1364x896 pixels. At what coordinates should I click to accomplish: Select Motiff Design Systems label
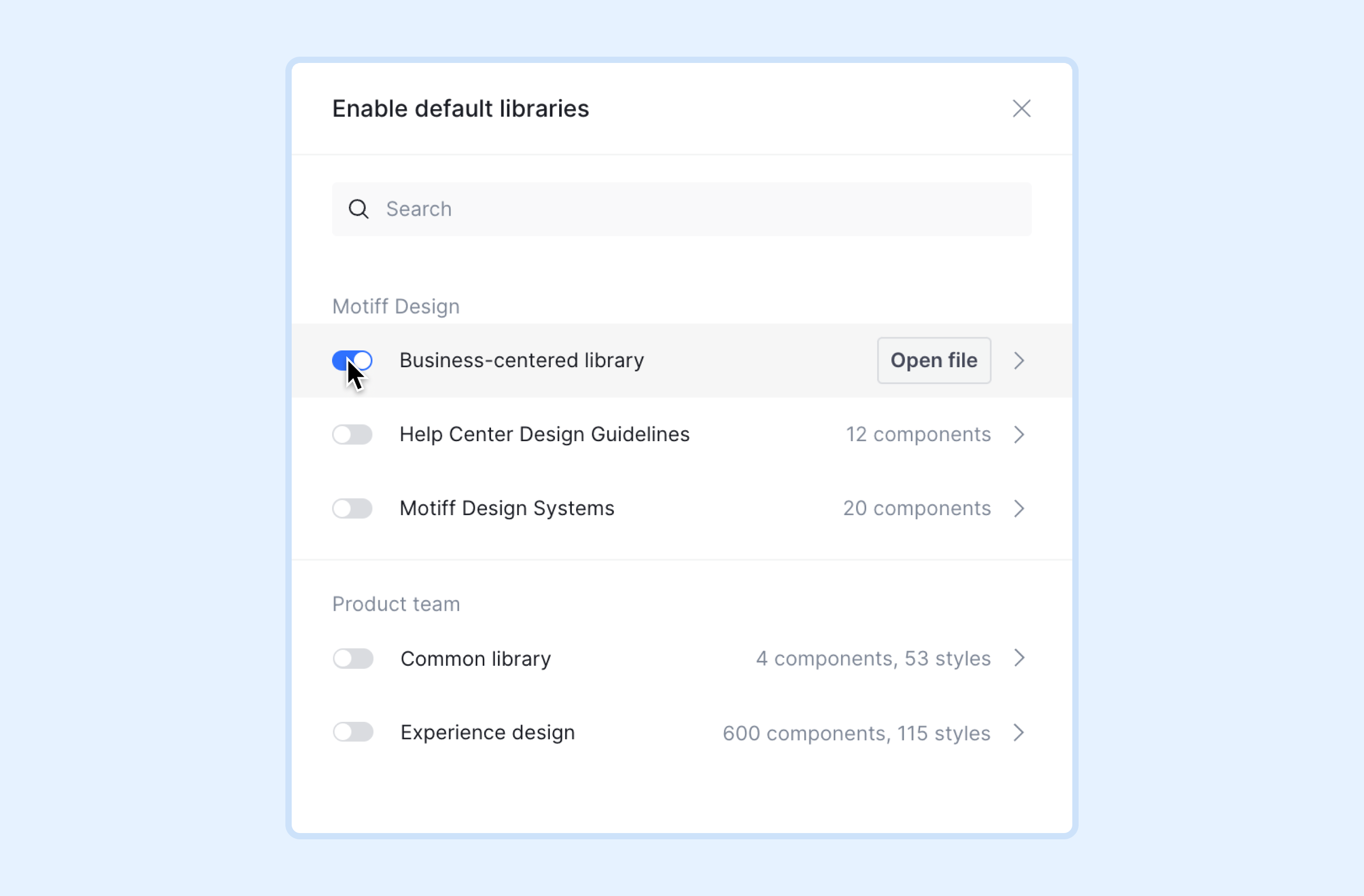(507, 508)
